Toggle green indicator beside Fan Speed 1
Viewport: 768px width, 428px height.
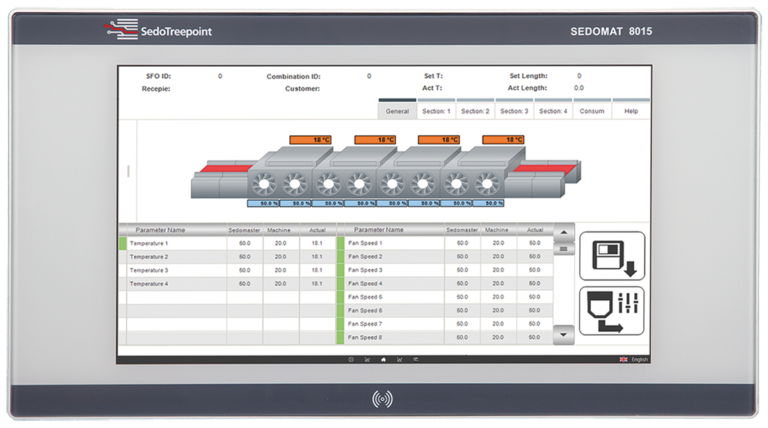341,243
